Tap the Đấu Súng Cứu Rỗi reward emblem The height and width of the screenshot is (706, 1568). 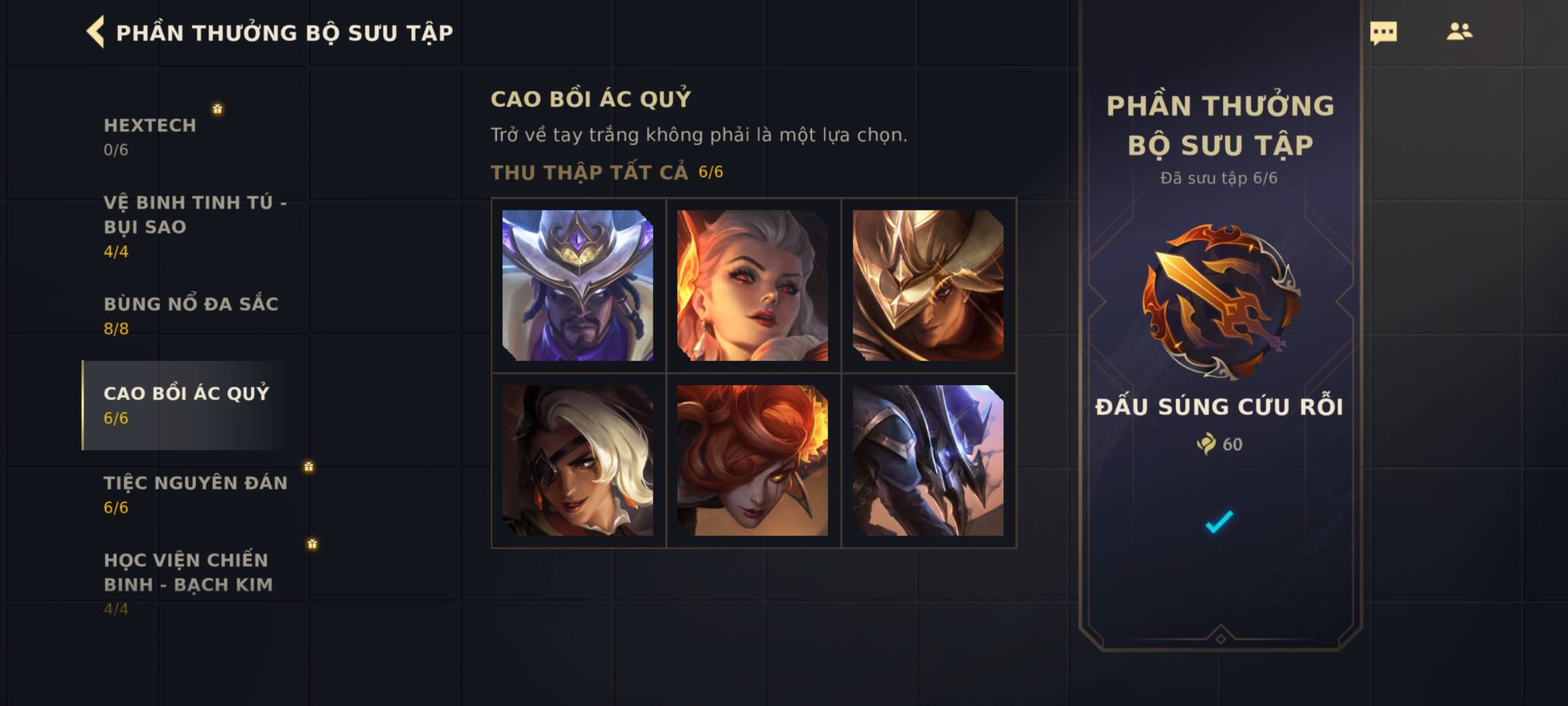(1220, 301)
